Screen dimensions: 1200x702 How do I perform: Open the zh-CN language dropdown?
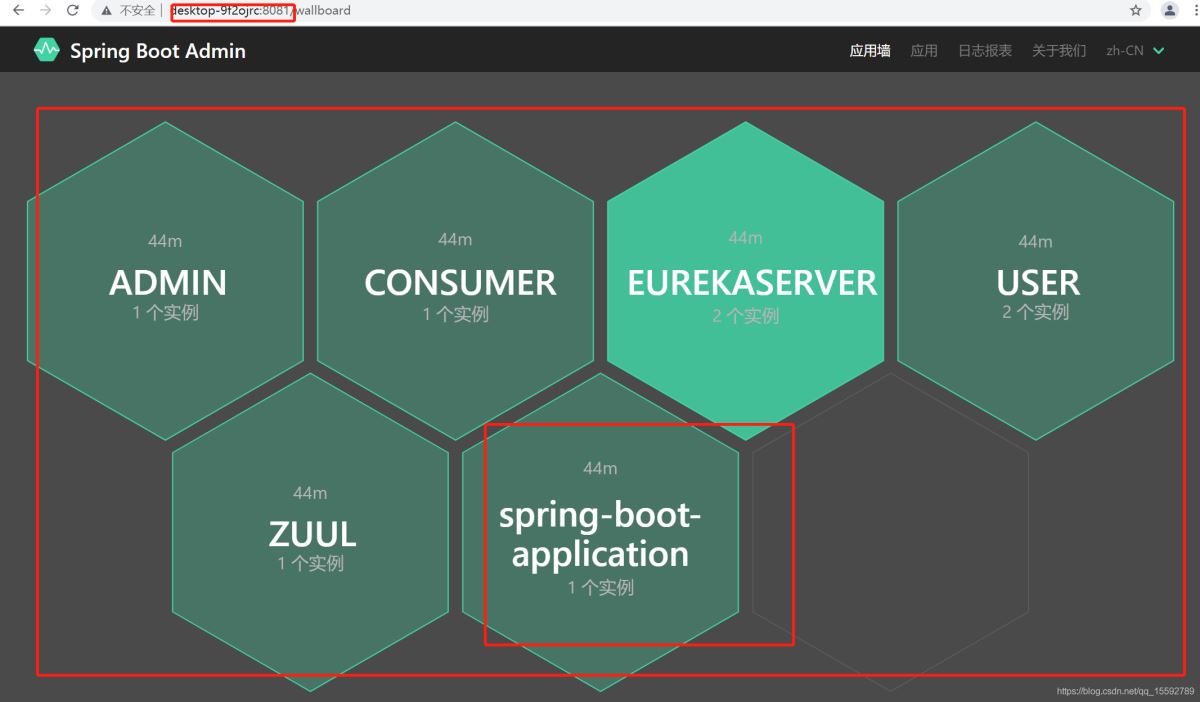click(x=1128, y=50)
